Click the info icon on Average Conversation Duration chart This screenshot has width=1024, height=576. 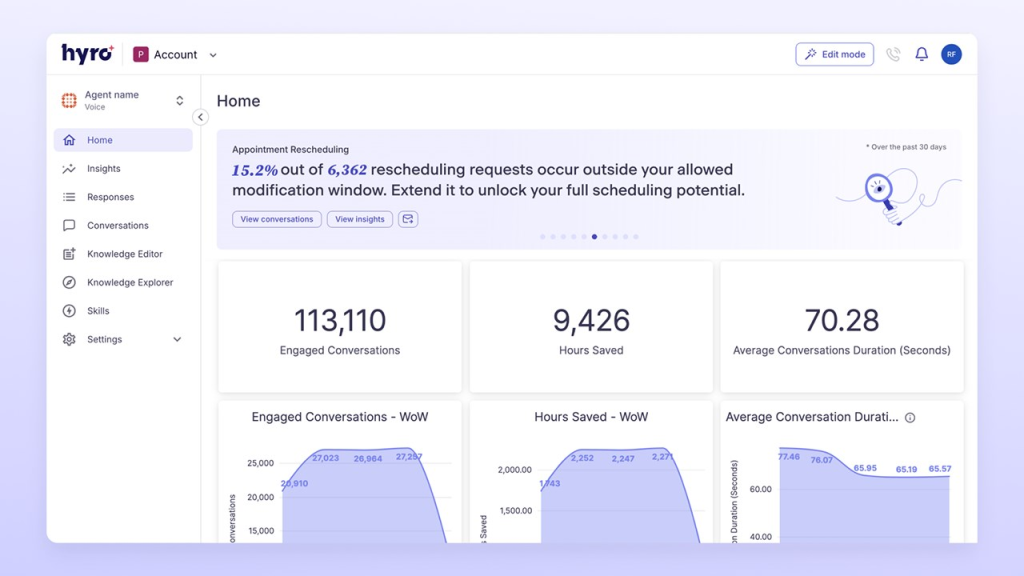[x=909, y=417]
